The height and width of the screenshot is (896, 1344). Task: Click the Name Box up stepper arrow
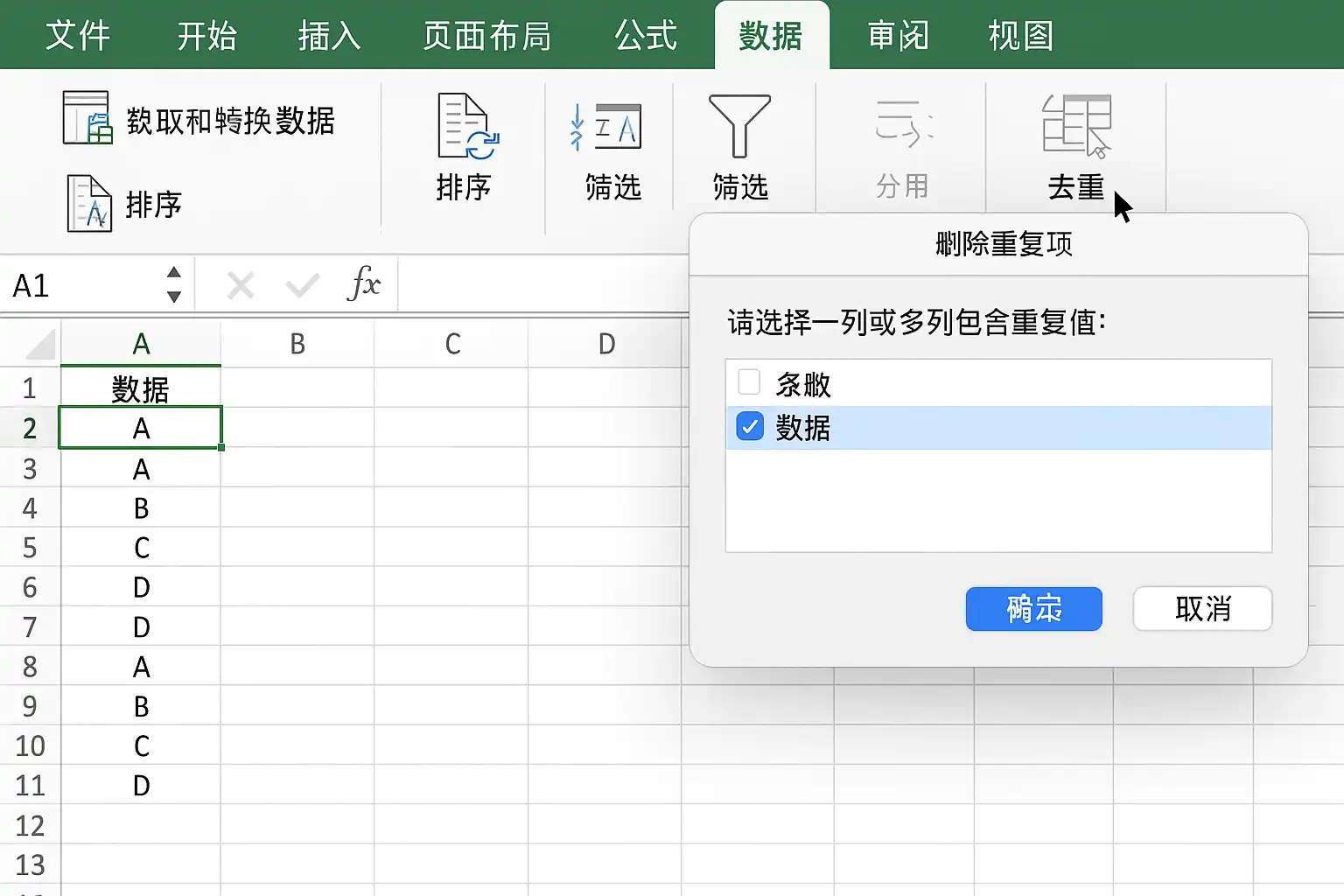172,274
